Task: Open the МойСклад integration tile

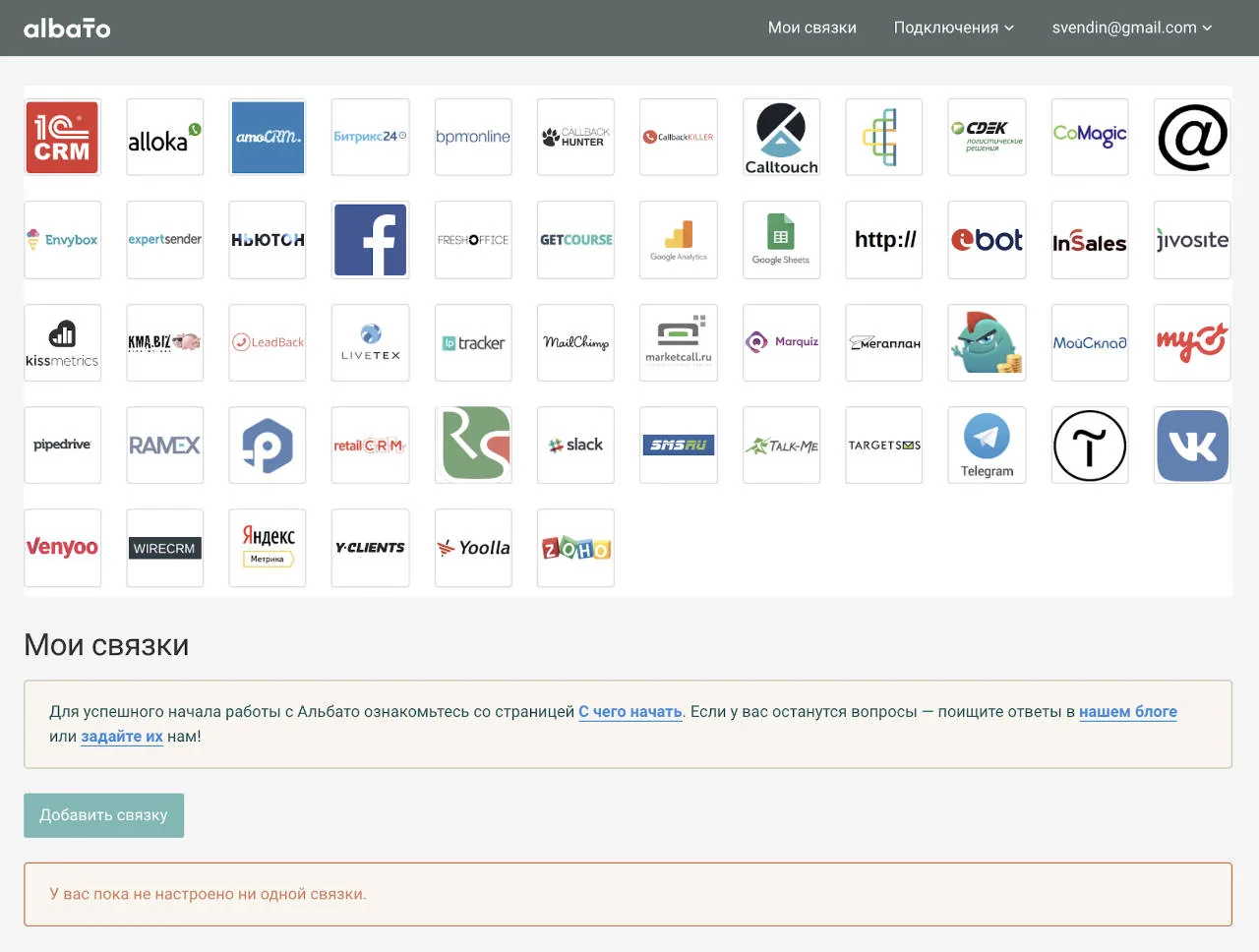Action: pyautogui.click(x=1090, y=342)
